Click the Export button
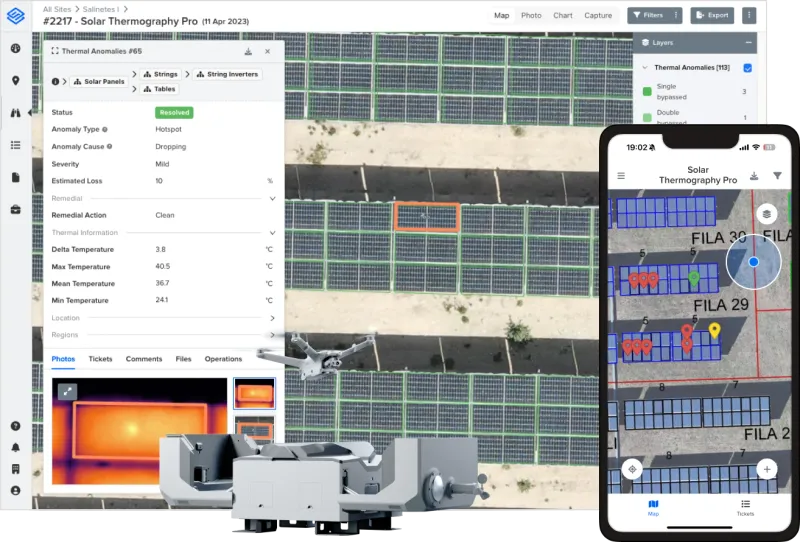The width and height of the screenshot is (800, 542). click(x=712, y=15)
